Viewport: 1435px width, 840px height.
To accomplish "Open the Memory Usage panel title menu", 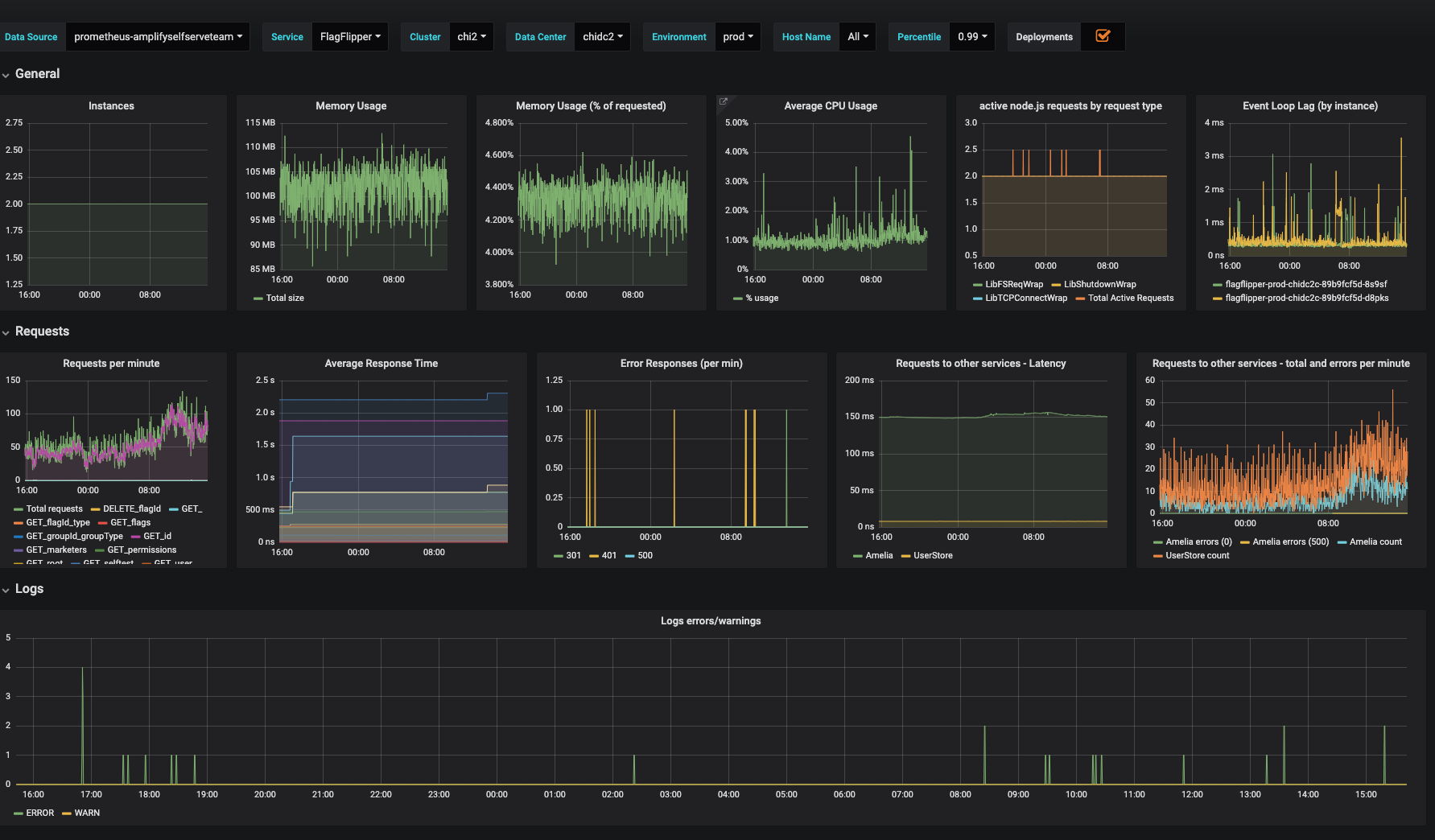I will pyautogui.click(x=351, y=106).
